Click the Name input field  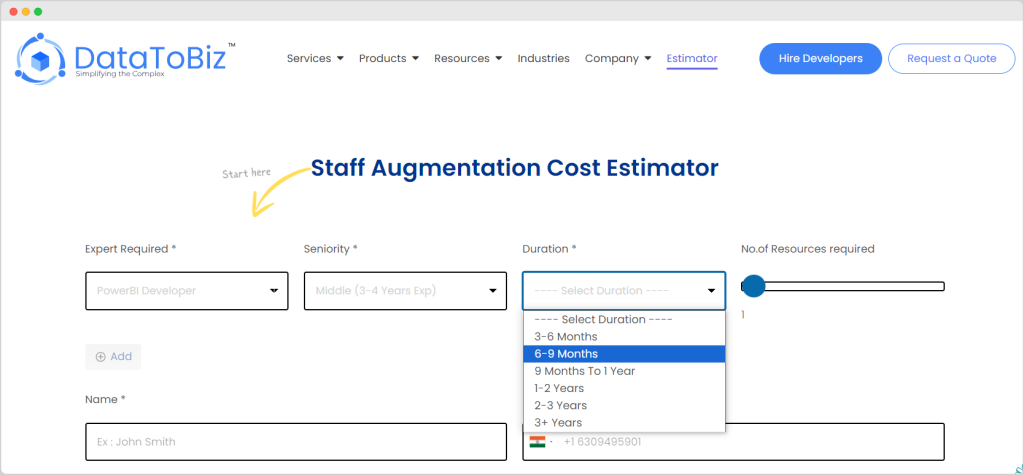click(x=296, y=442)
